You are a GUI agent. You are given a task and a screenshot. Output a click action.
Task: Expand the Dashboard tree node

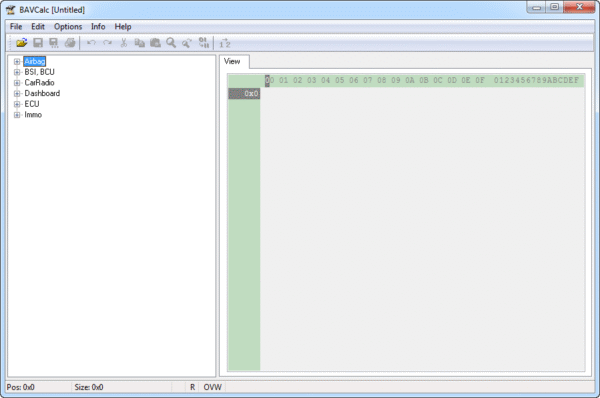[x=17, y=93]
